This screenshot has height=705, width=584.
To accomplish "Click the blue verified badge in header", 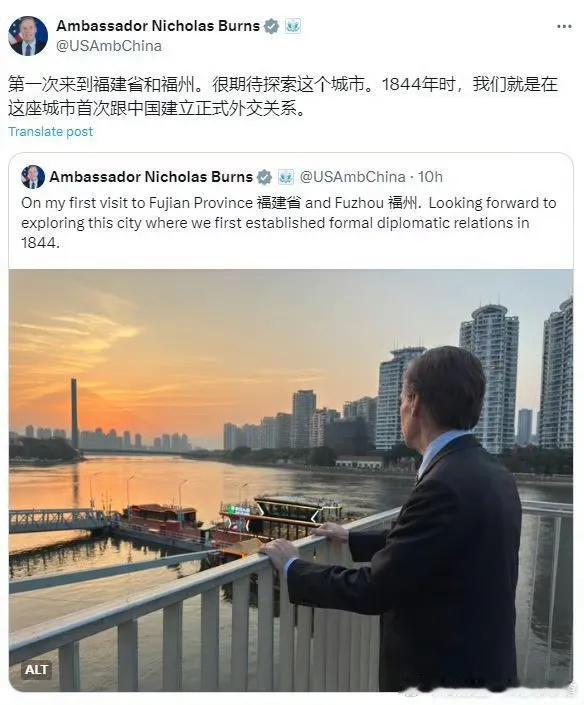I will click(271, 26).
